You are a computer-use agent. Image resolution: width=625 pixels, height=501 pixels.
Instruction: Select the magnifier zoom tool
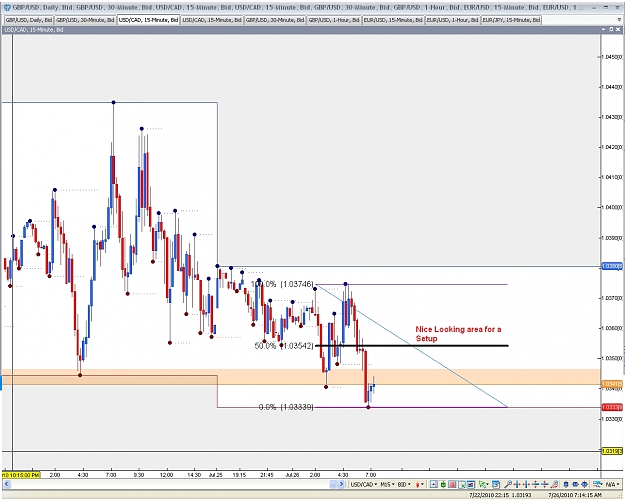[508, 484]
